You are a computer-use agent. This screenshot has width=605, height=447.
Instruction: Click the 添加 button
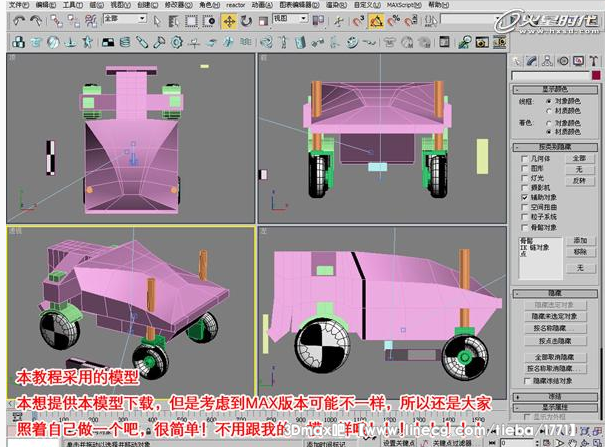tap(580, 241)
